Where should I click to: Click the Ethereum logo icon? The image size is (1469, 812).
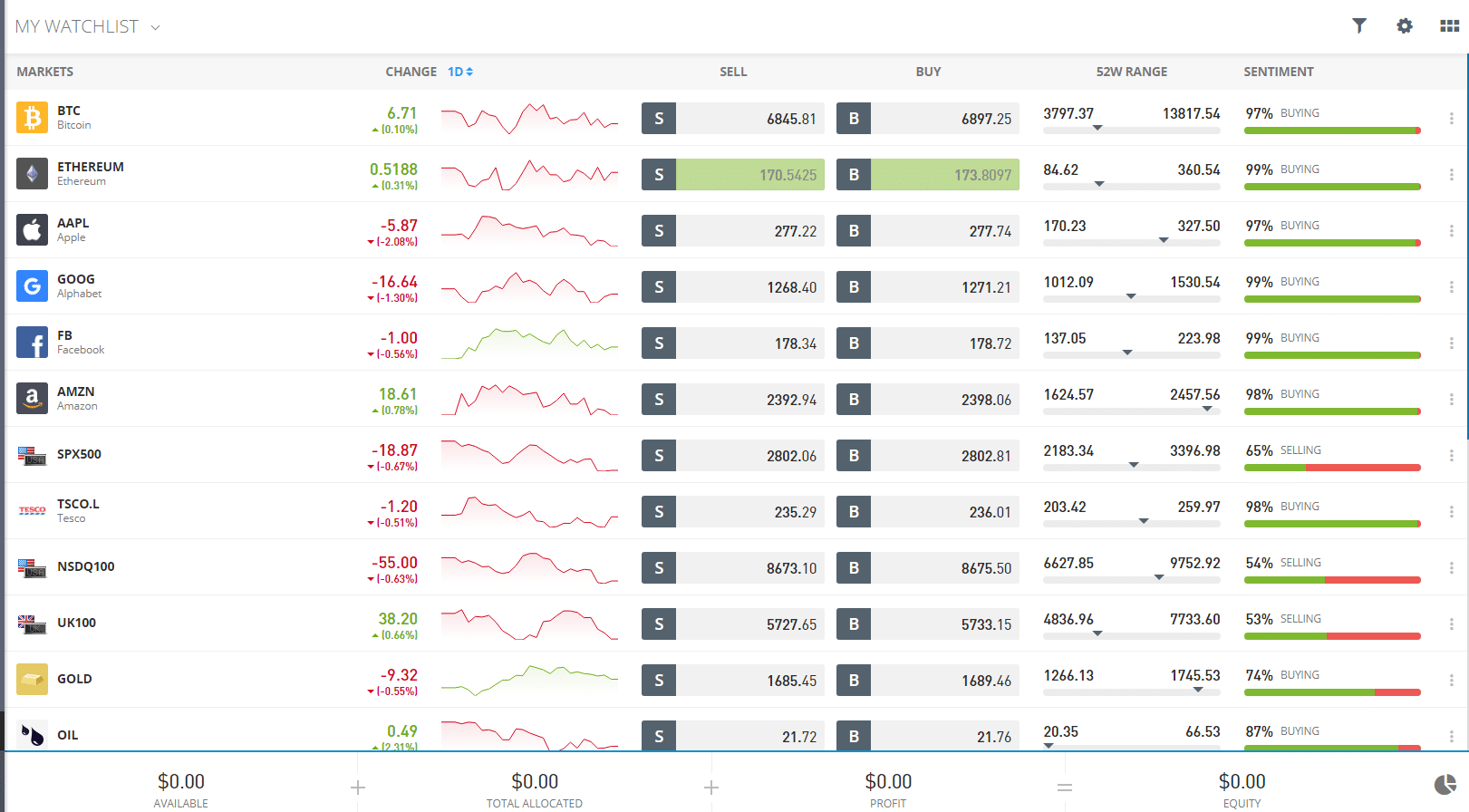(32, 174)
